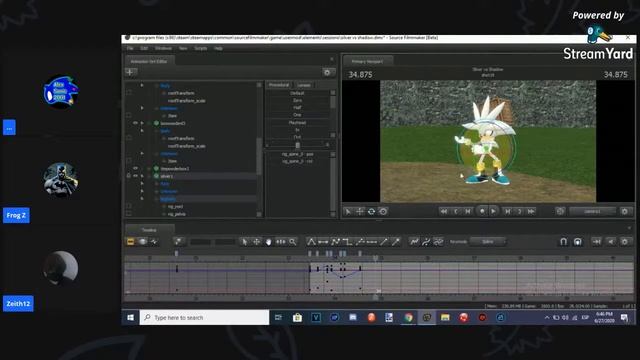Screen dimensions: 640x360
Task: Open the Windows menu
Action: point(163,48)
